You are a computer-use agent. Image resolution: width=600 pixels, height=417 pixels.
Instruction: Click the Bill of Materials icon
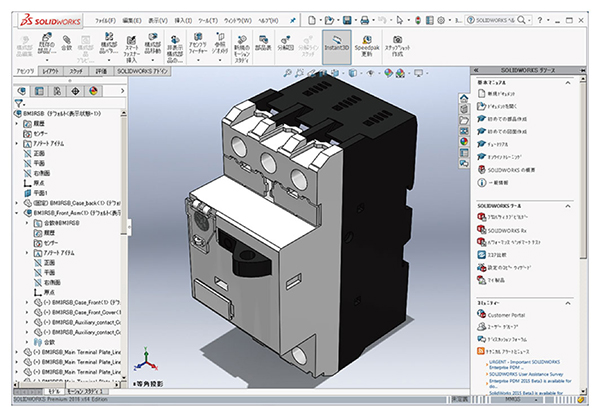pyautogui.click(x=263, y=42)
